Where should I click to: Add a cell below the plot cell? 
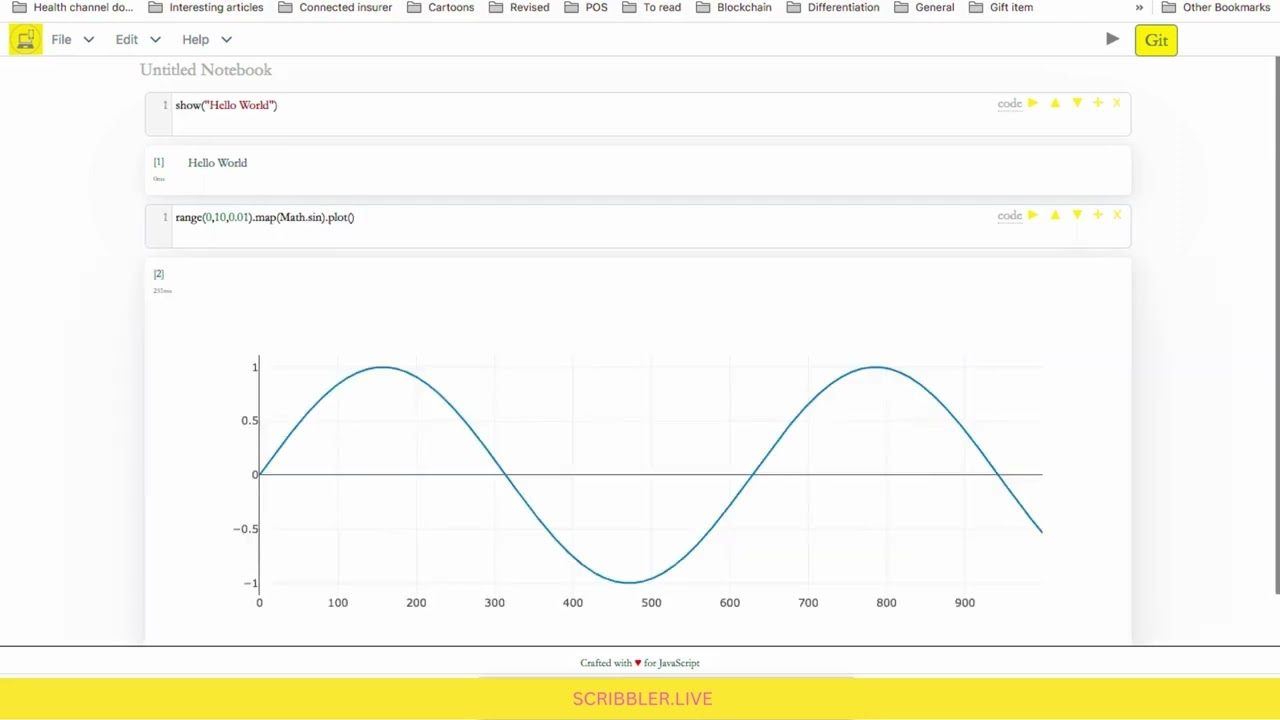tap(1098, 215)
